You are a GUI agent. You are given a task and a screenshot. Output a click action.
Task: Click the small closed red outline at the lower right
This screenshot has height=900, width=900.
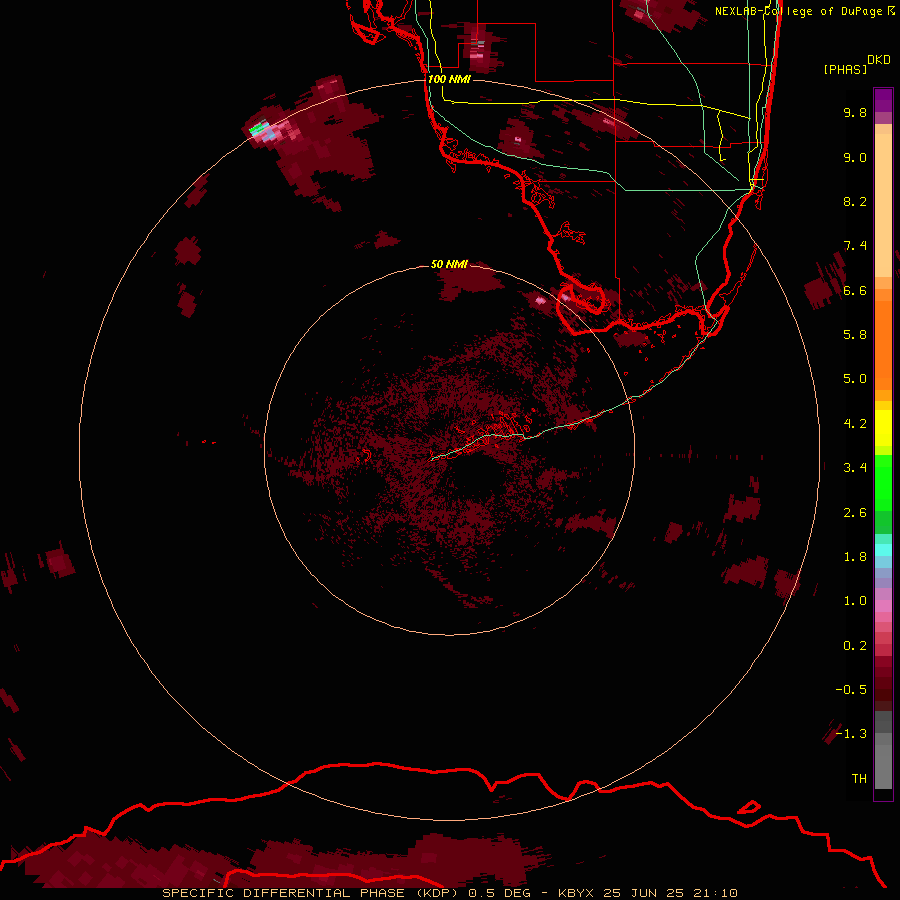pos(749,807)
